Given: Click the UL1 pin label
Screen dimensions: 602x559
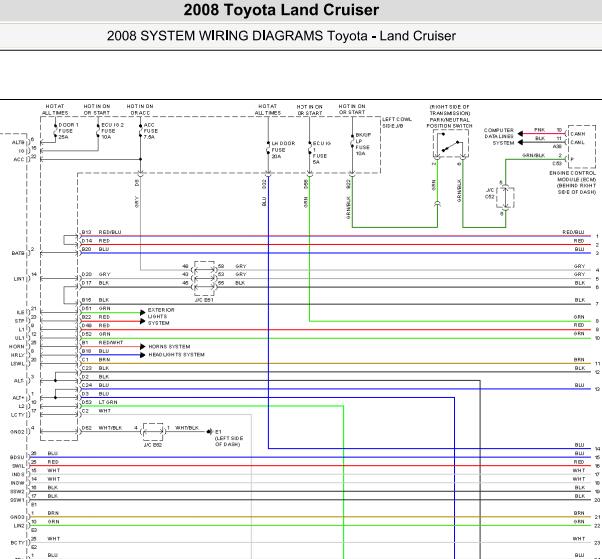Looking at the screenshot, I should pos(20,338).
